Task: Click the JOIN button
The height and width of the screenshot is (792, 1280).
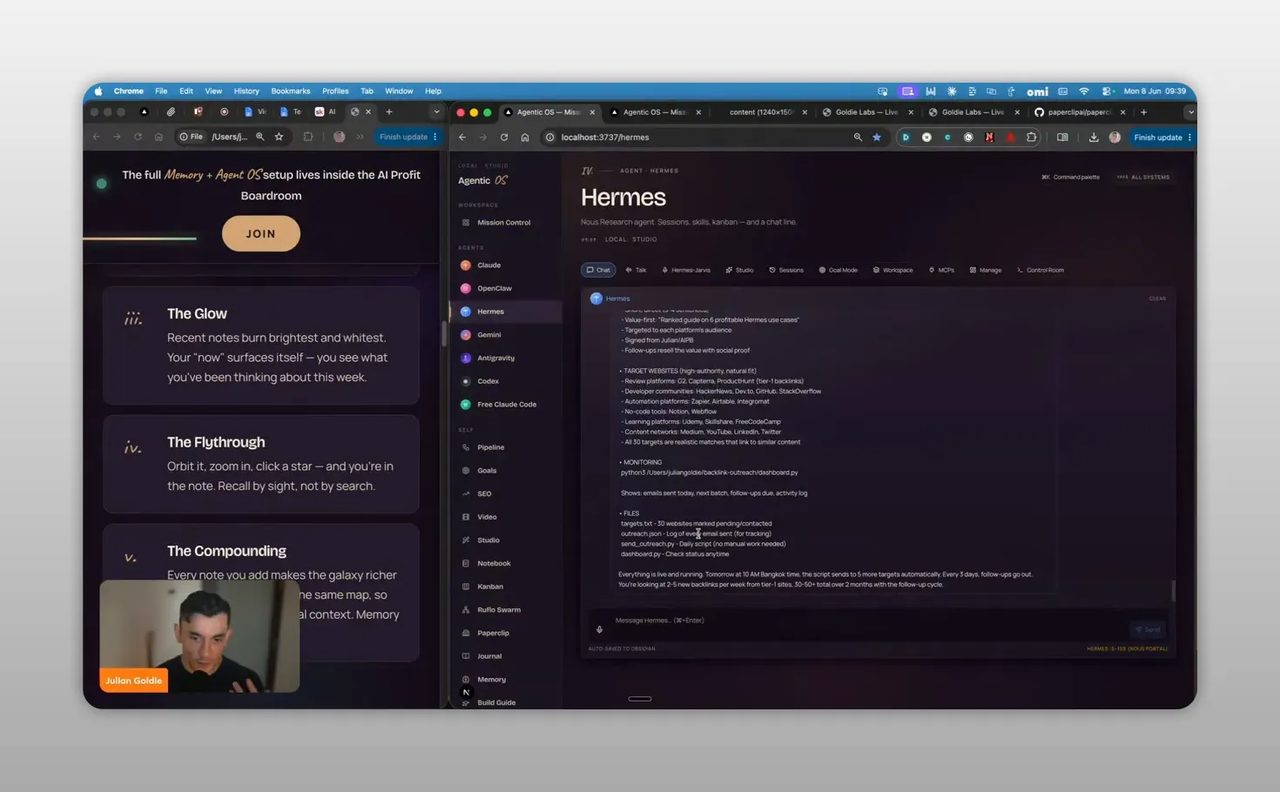Action: (x=261, y=233)
